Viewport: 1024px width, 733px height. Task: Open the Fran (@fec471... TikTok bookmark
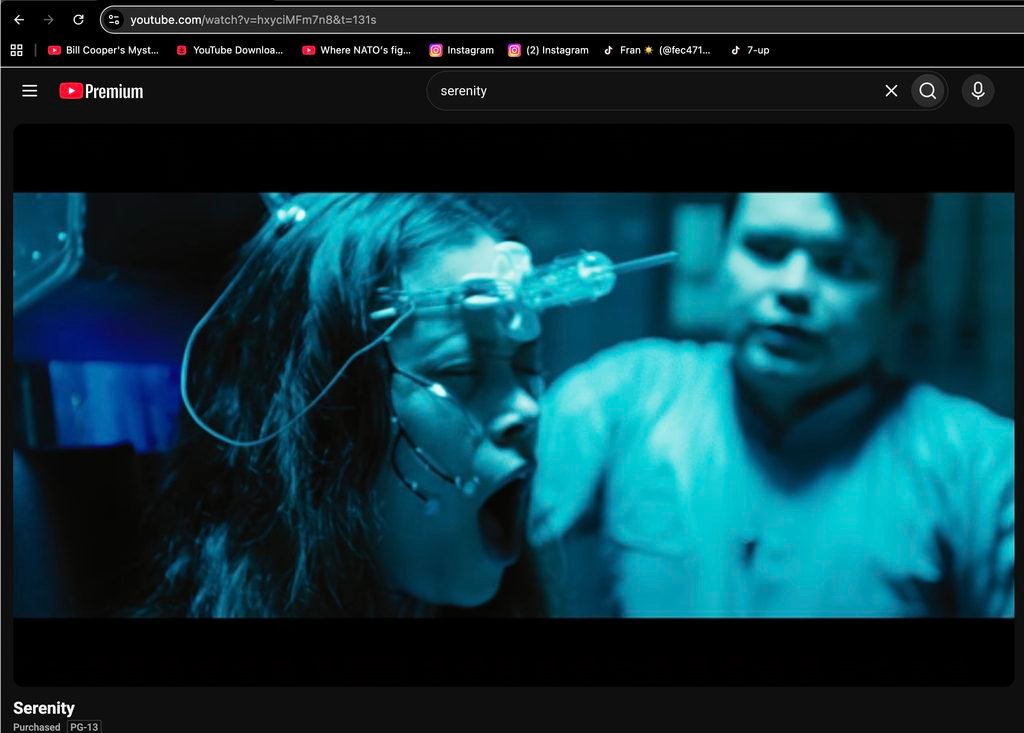(x=657, y=50)
